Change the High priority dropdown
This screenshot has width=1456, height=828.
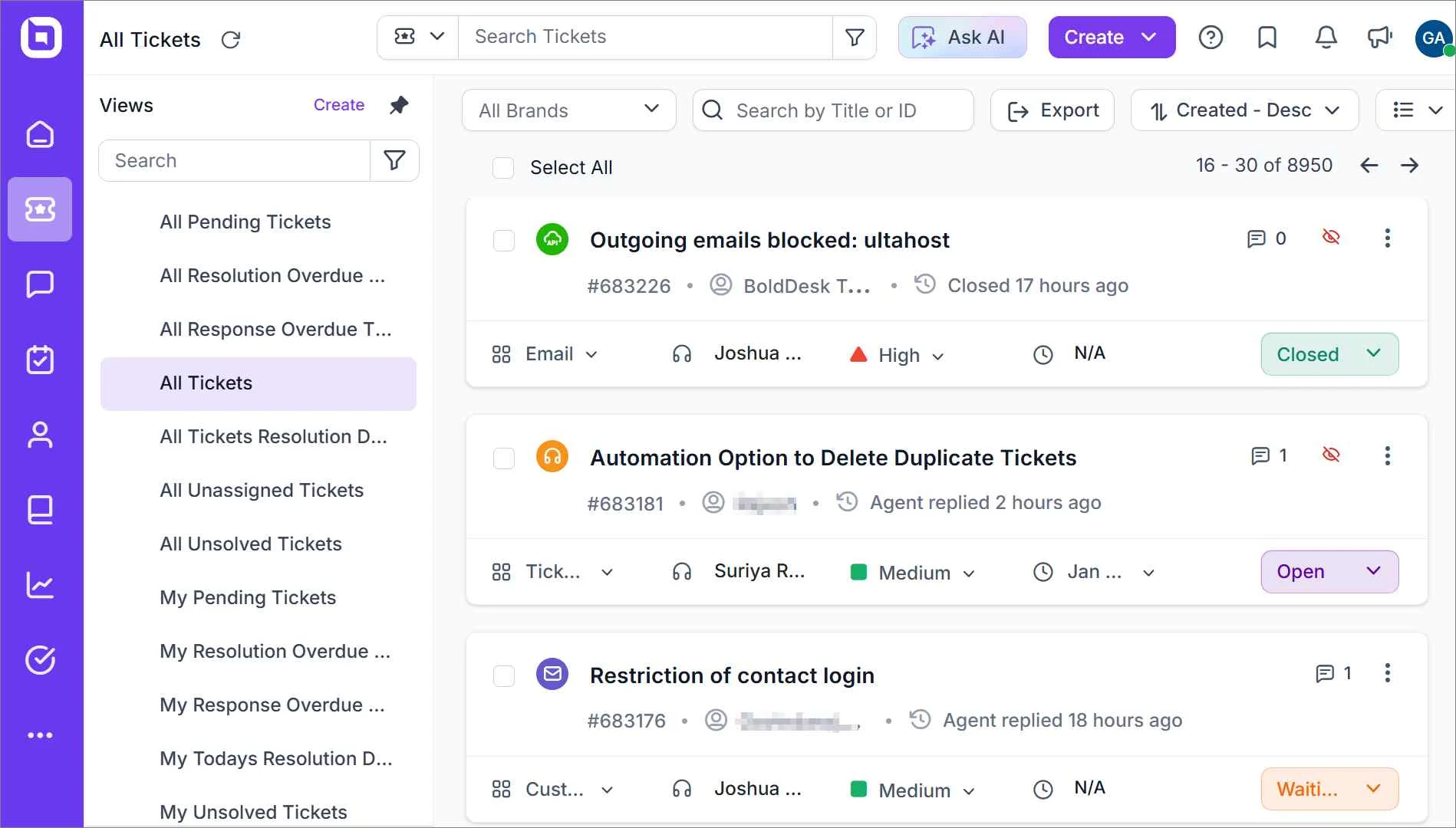(898, 355)
